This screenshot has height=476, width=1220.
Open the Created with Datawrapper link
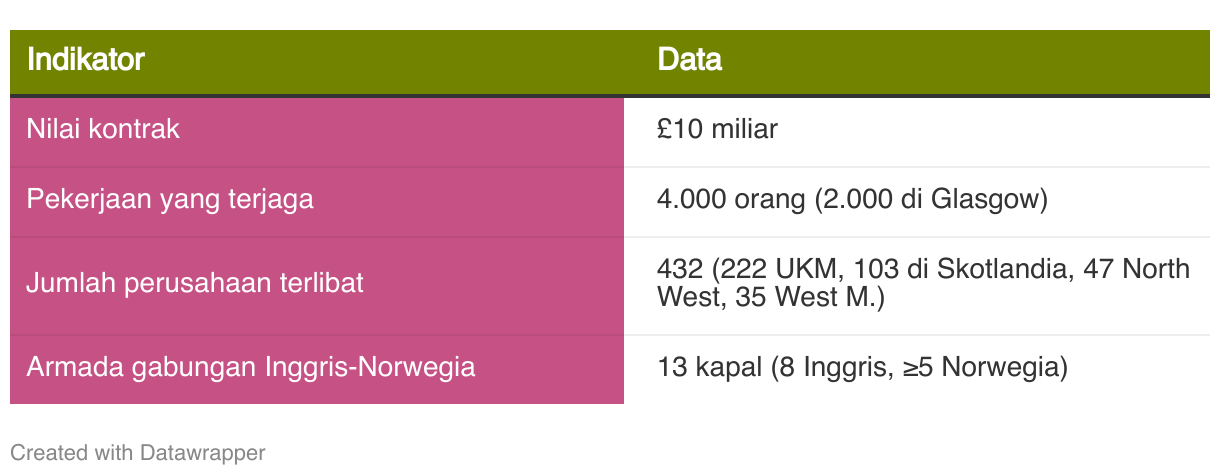pos(138,452)
